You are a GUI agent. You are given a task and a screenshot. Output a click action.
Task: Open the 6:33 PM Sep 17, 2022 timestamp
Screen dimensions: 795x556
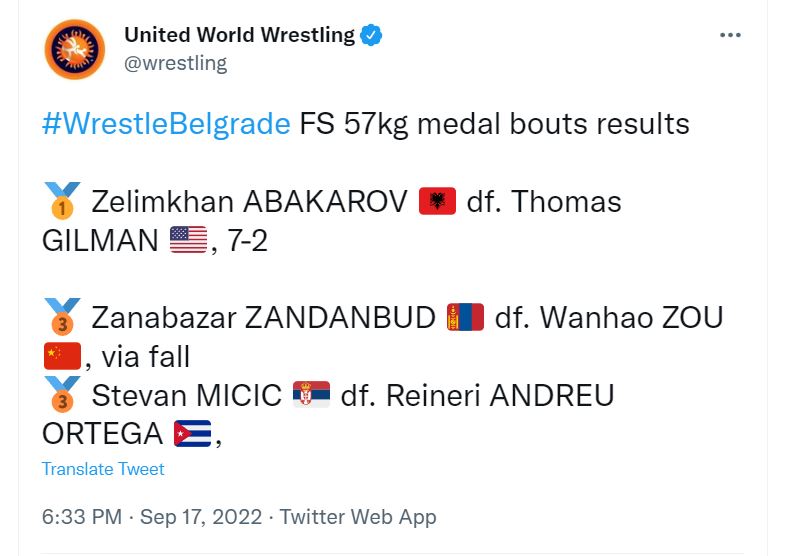151,517
